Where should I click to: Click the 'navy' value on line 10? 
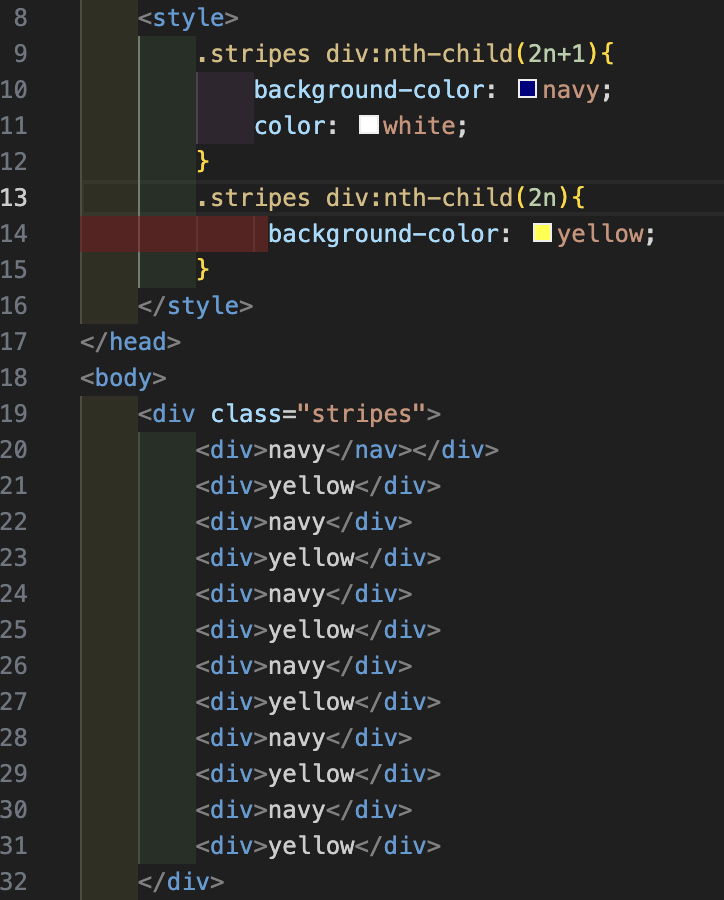pos(571,90)
